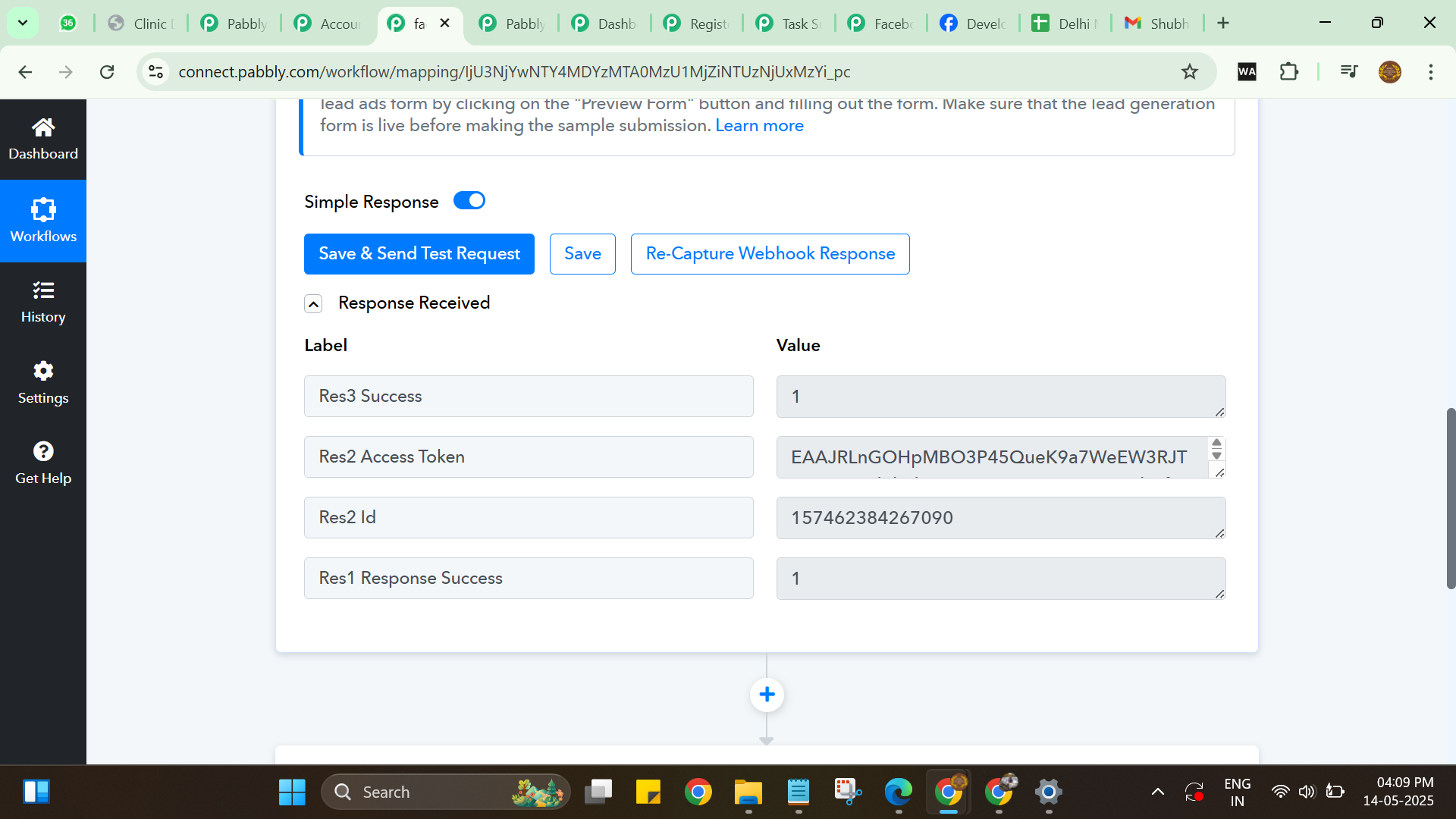The width and height of the screenshot is (1456, 819).
Task: Open the History page
Action: 43,303
